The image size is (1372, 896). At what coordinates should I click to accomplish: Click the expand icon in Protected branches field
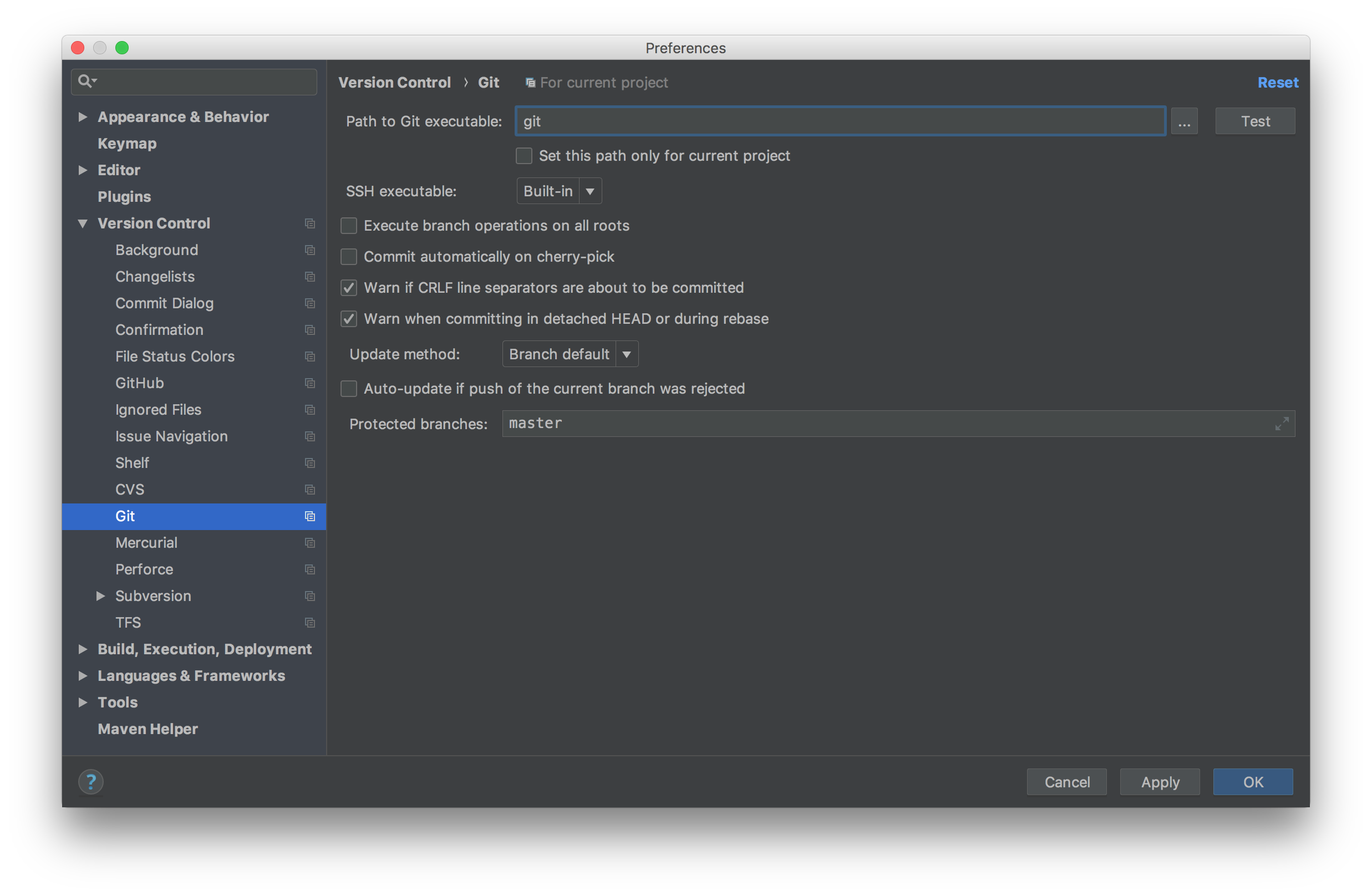(x=1282, y=424)
